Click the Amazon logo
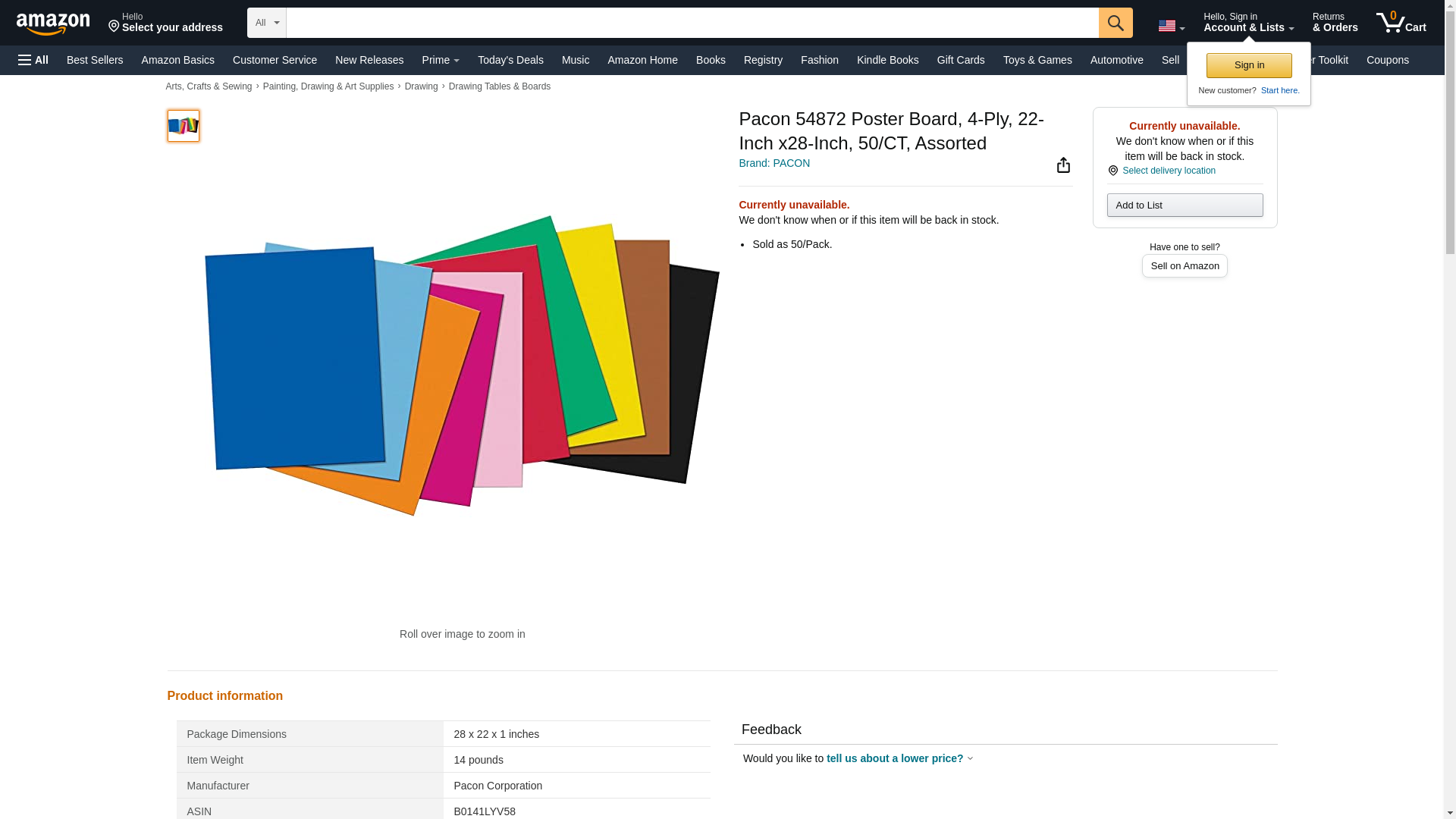 pos(53,24)
